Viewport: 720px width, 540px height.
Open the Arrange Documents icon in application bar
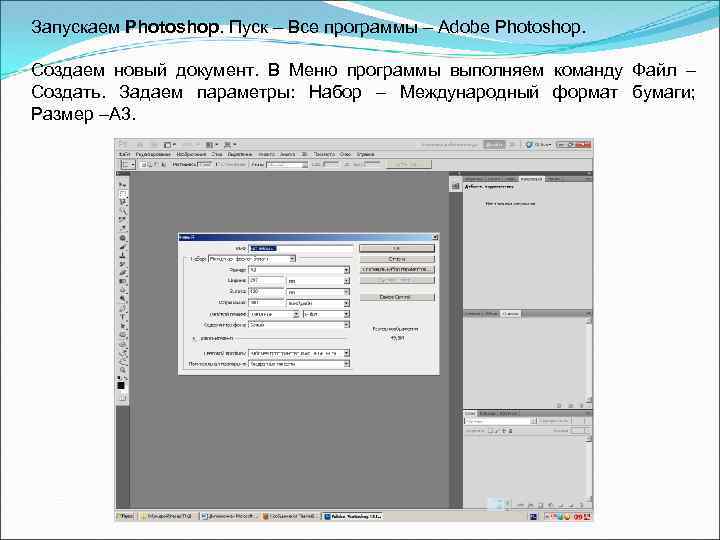coord(211,145)
